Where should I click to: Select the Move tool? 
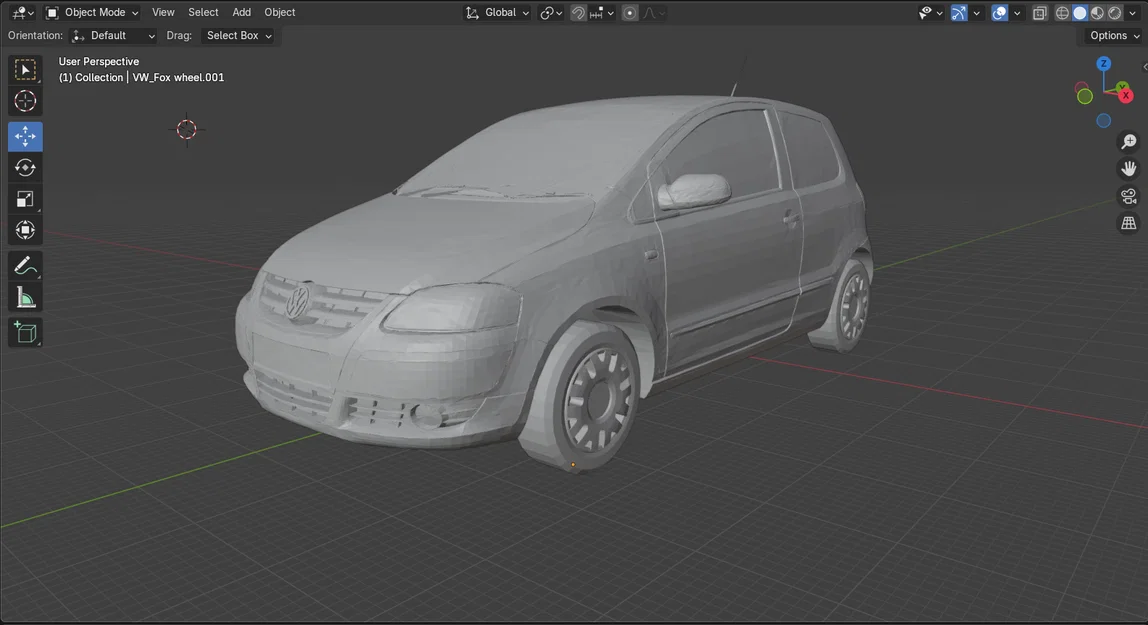24,136
